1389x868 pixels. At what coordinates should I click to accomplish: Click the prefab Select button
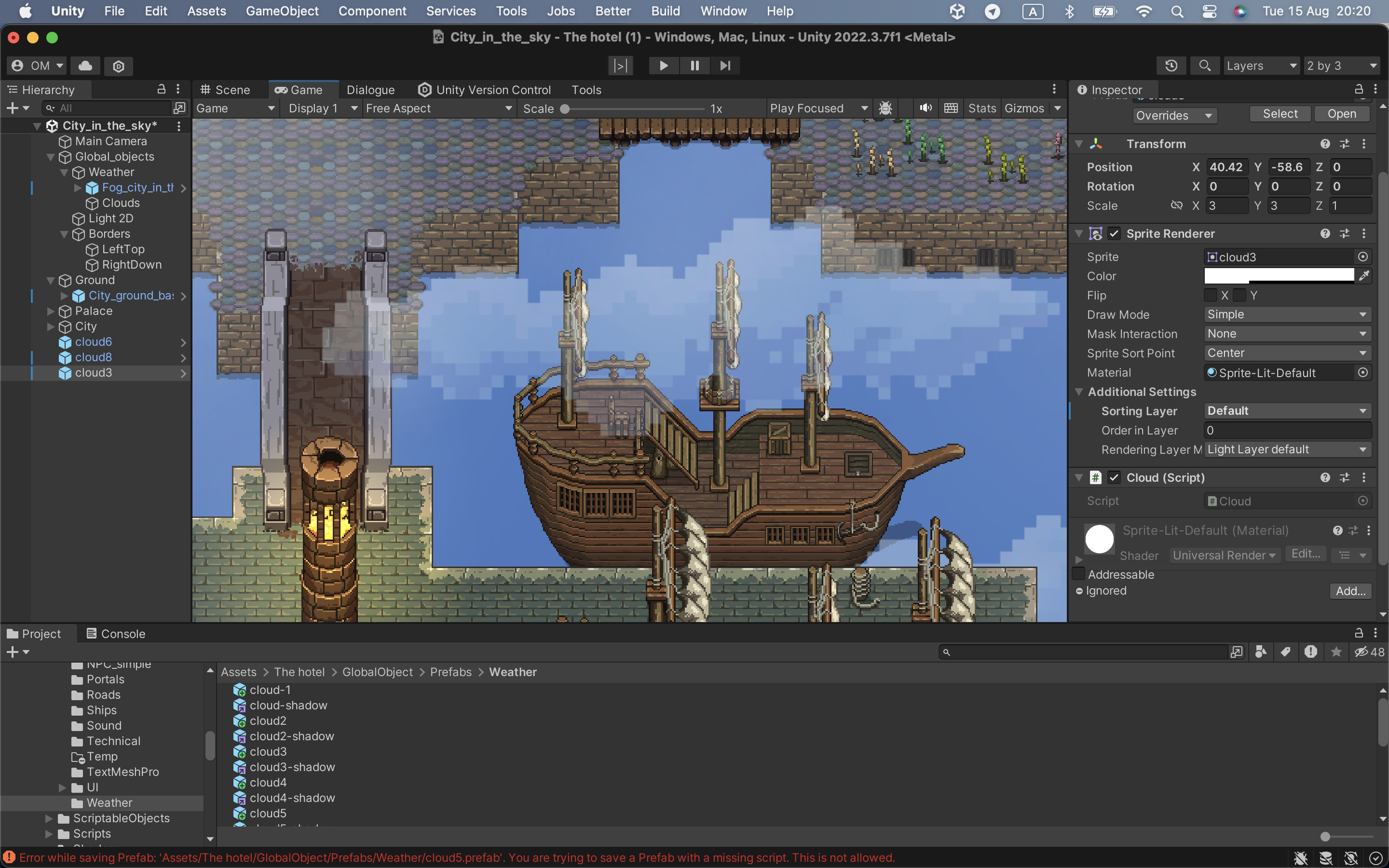(1280, 114)
